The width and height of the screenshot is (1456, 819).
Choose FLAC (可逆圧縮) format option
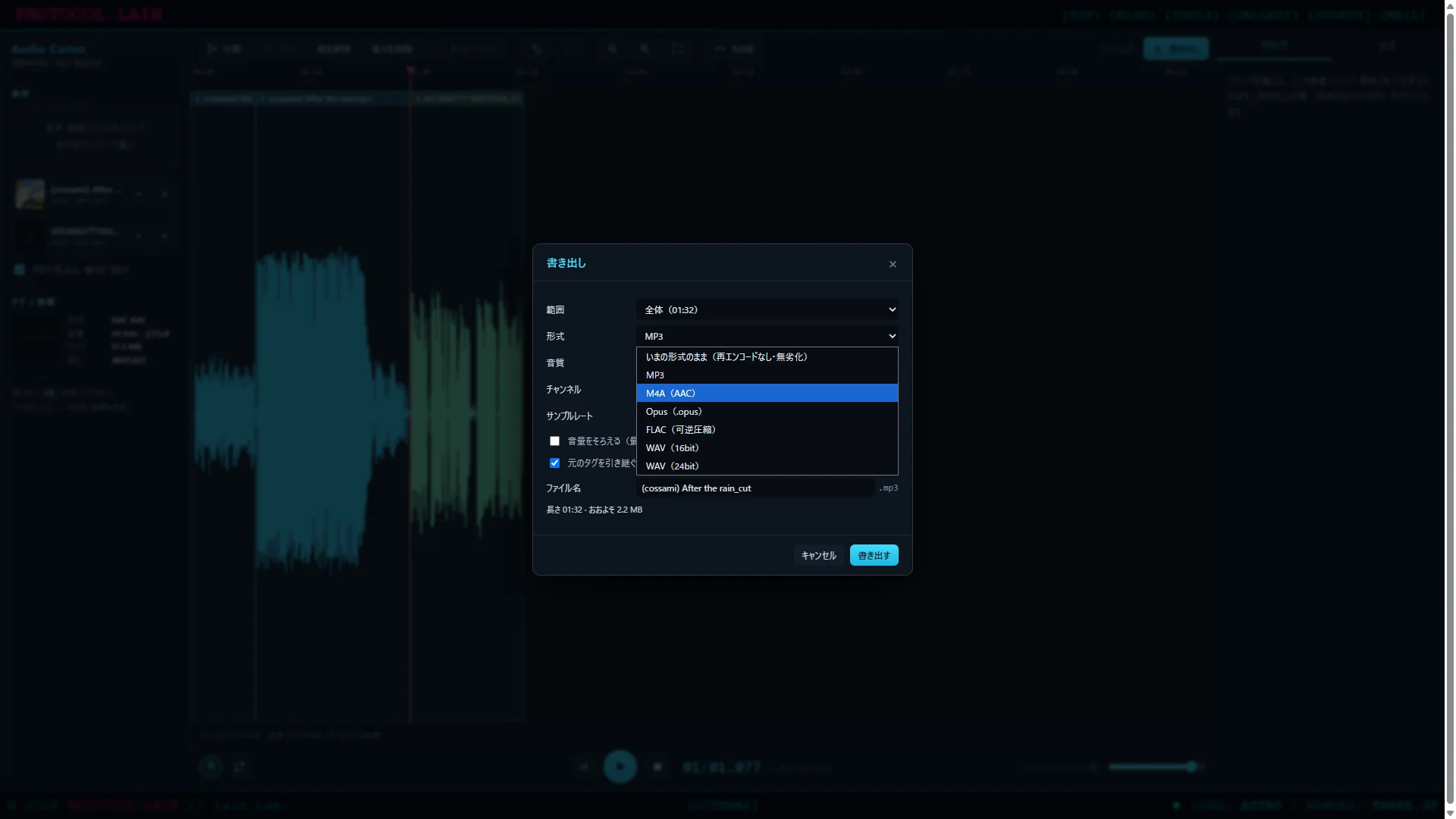767,429
